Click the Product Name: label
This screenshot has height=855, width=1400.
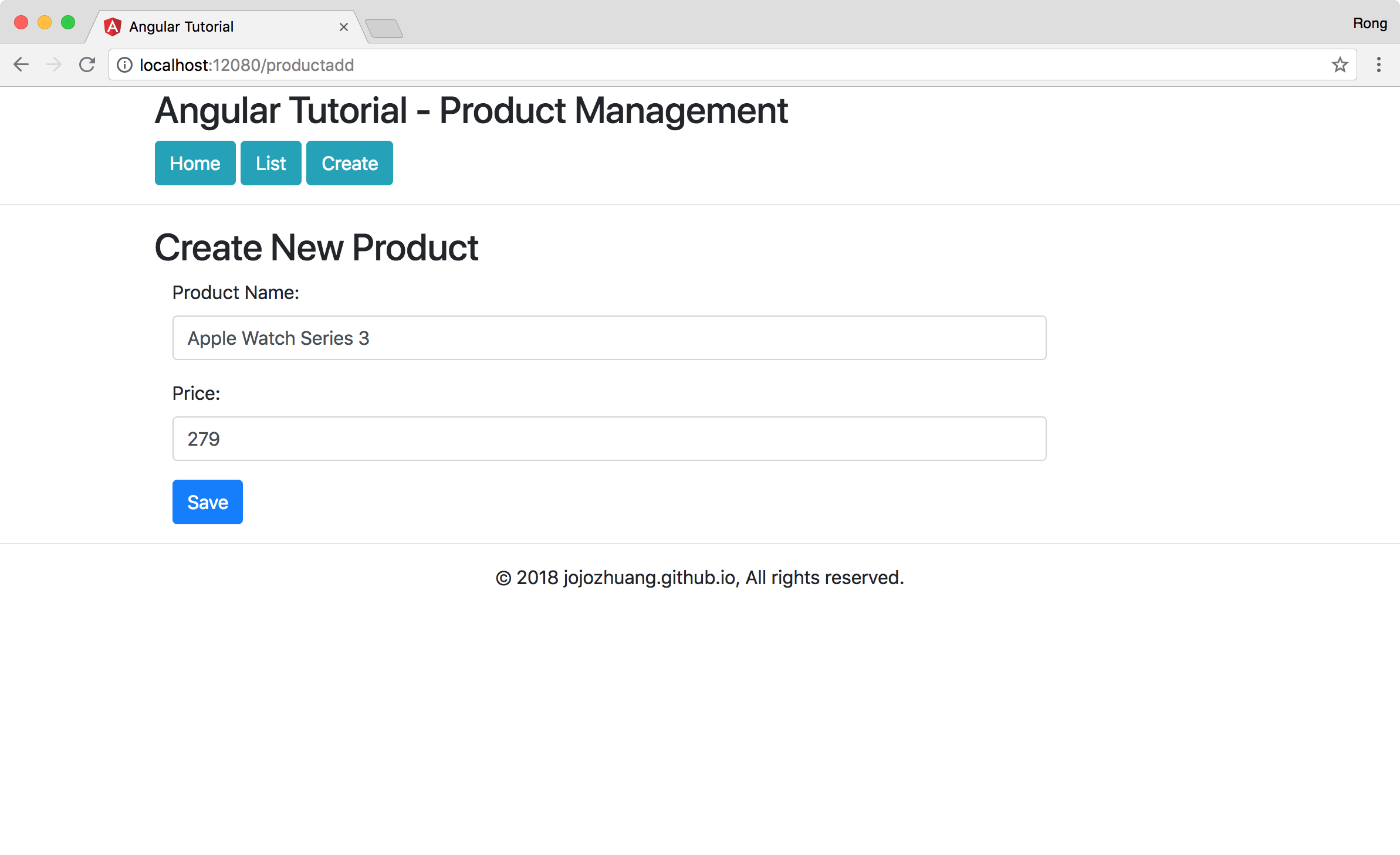(236, 293)
